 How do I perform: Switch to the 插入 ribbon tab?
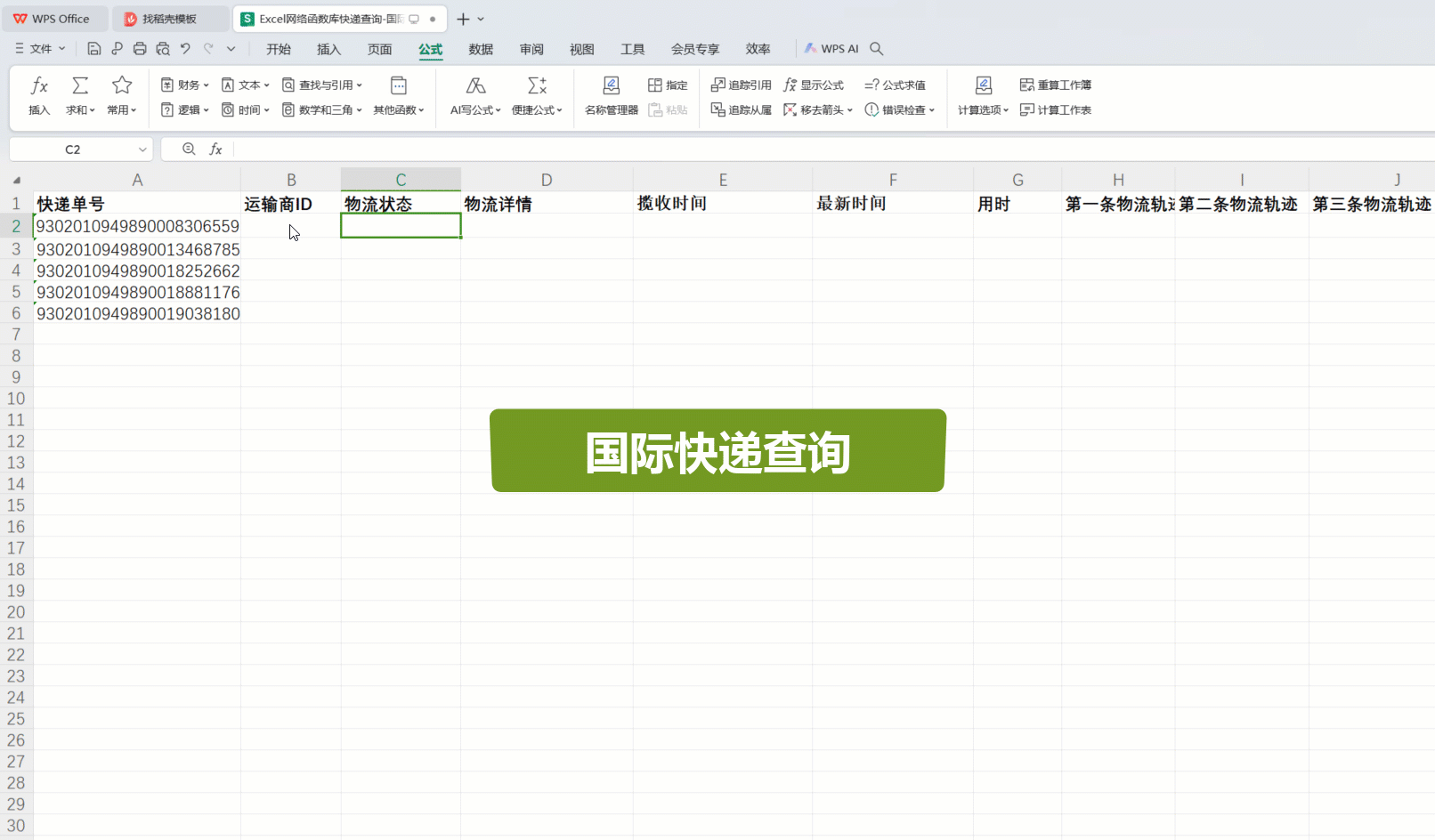(x=329, y=49)
